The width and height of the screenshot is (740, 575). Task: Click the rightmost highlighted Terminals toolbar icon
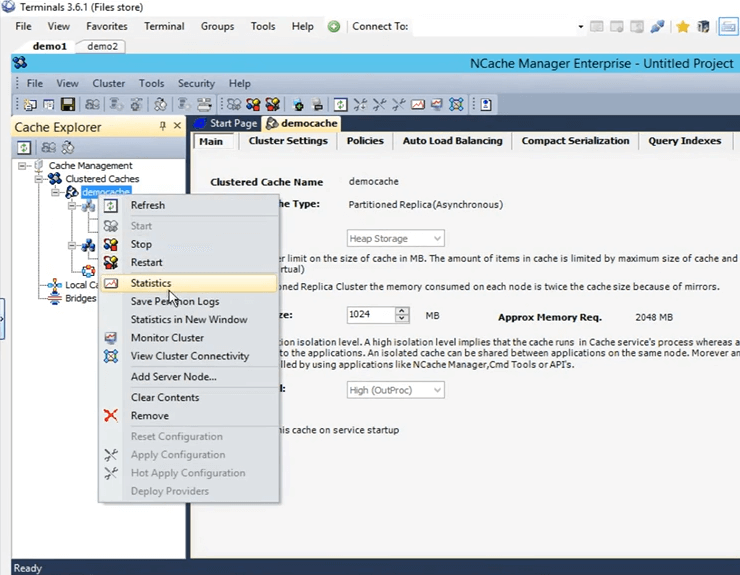click(728, 26)
